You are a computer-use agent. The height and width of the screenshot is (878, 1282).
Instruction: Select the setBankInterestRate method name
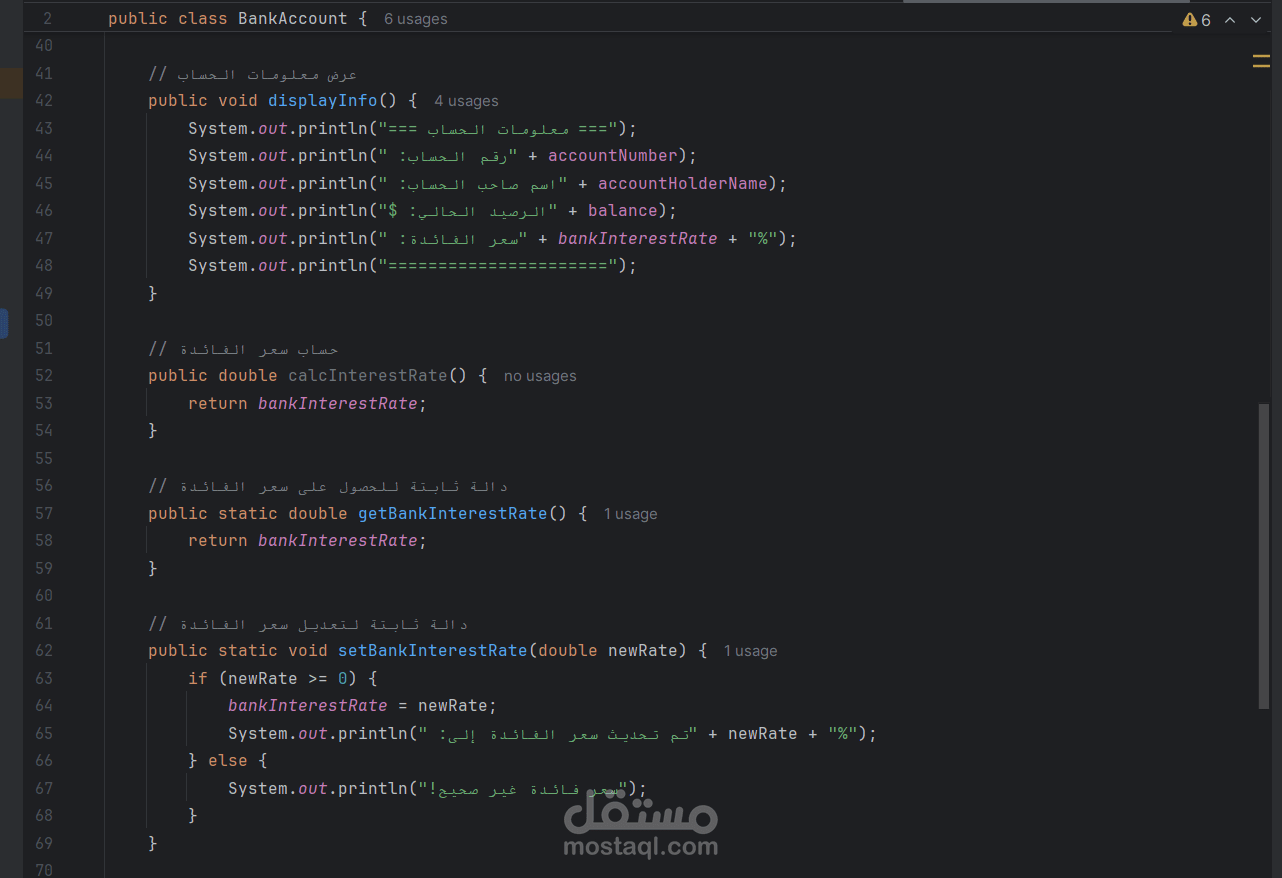[x=433, y=651]
